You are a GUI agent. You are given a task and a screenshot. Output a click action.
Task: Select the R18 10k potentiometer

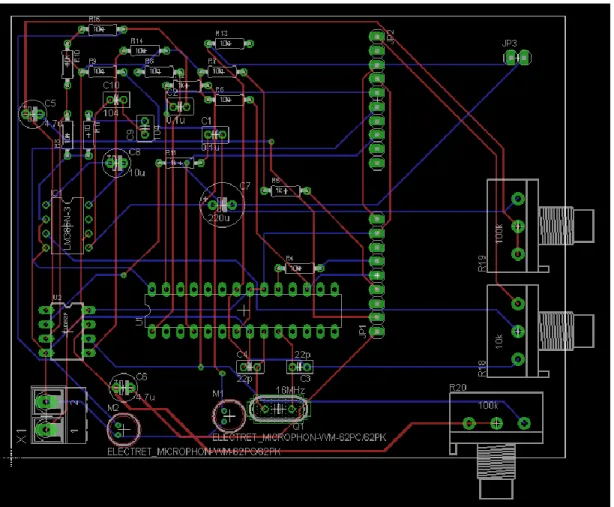point(540,331)
